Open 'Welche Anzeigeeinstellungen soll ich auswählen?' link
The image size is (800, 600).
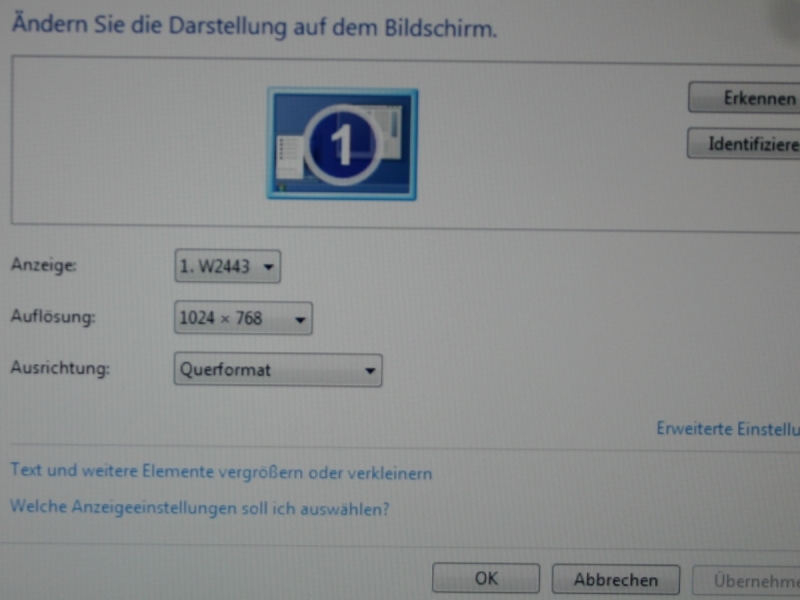(199, 508)
